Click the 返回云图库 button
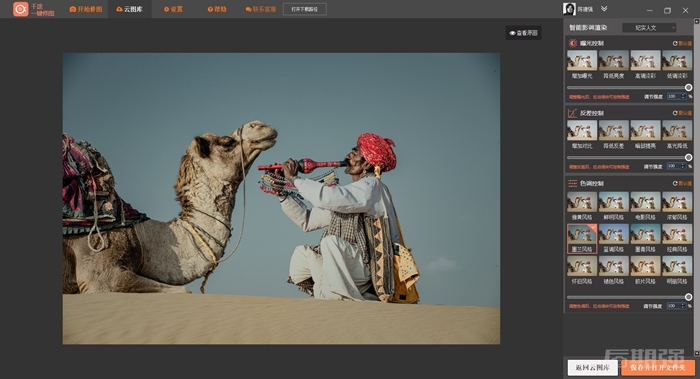The height and width of the screenshot is (379, 700). (x=592, y=367)
